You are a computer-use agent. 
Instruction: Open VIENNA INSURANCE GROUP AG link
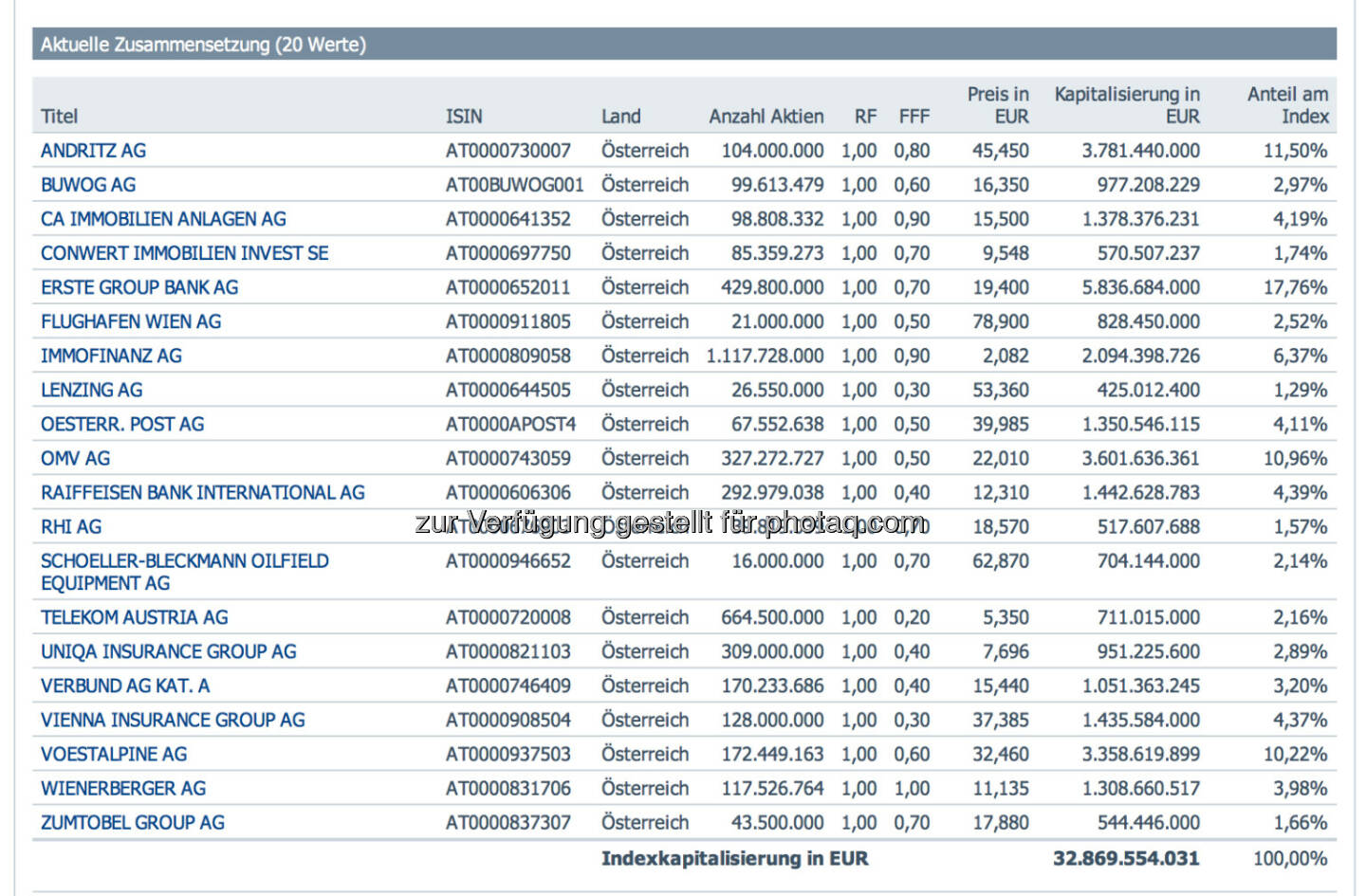pos(173,720)
